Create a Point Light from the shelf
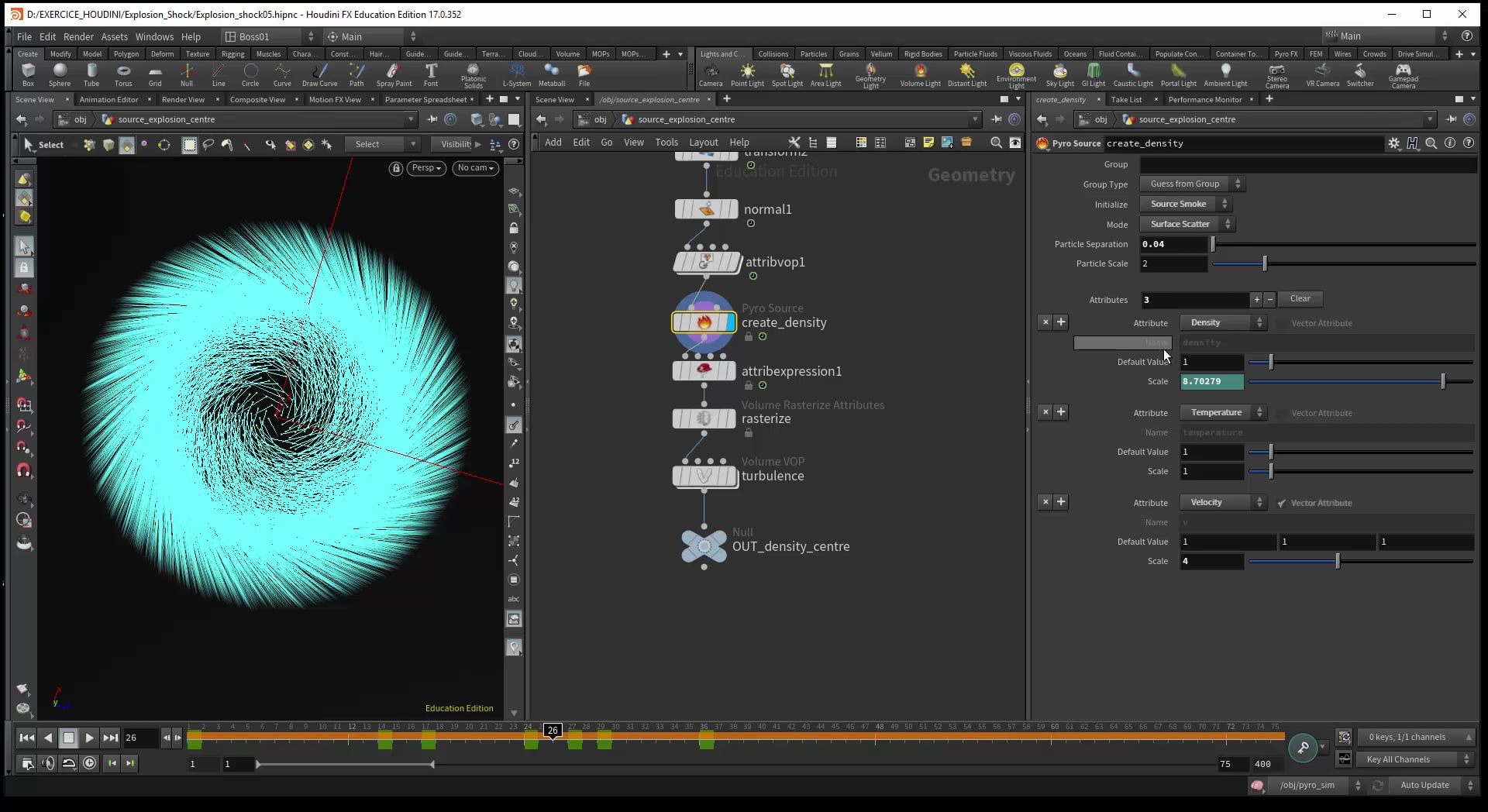This screenshot has width=1488, height=812. coord(747,75)
